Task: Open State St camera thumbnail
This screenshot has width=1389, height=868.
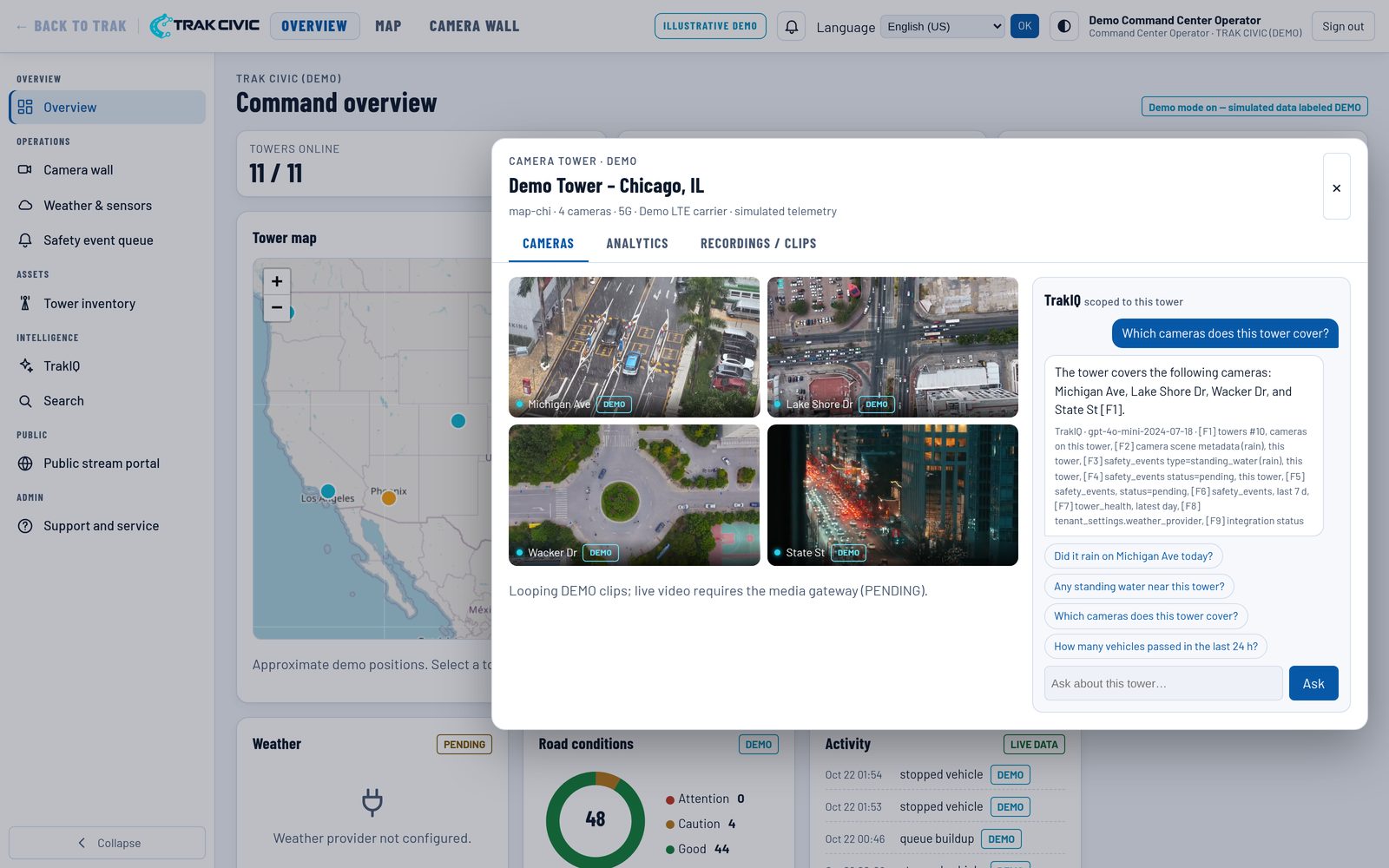Action: pyautogui.click(x=892, y=495)
